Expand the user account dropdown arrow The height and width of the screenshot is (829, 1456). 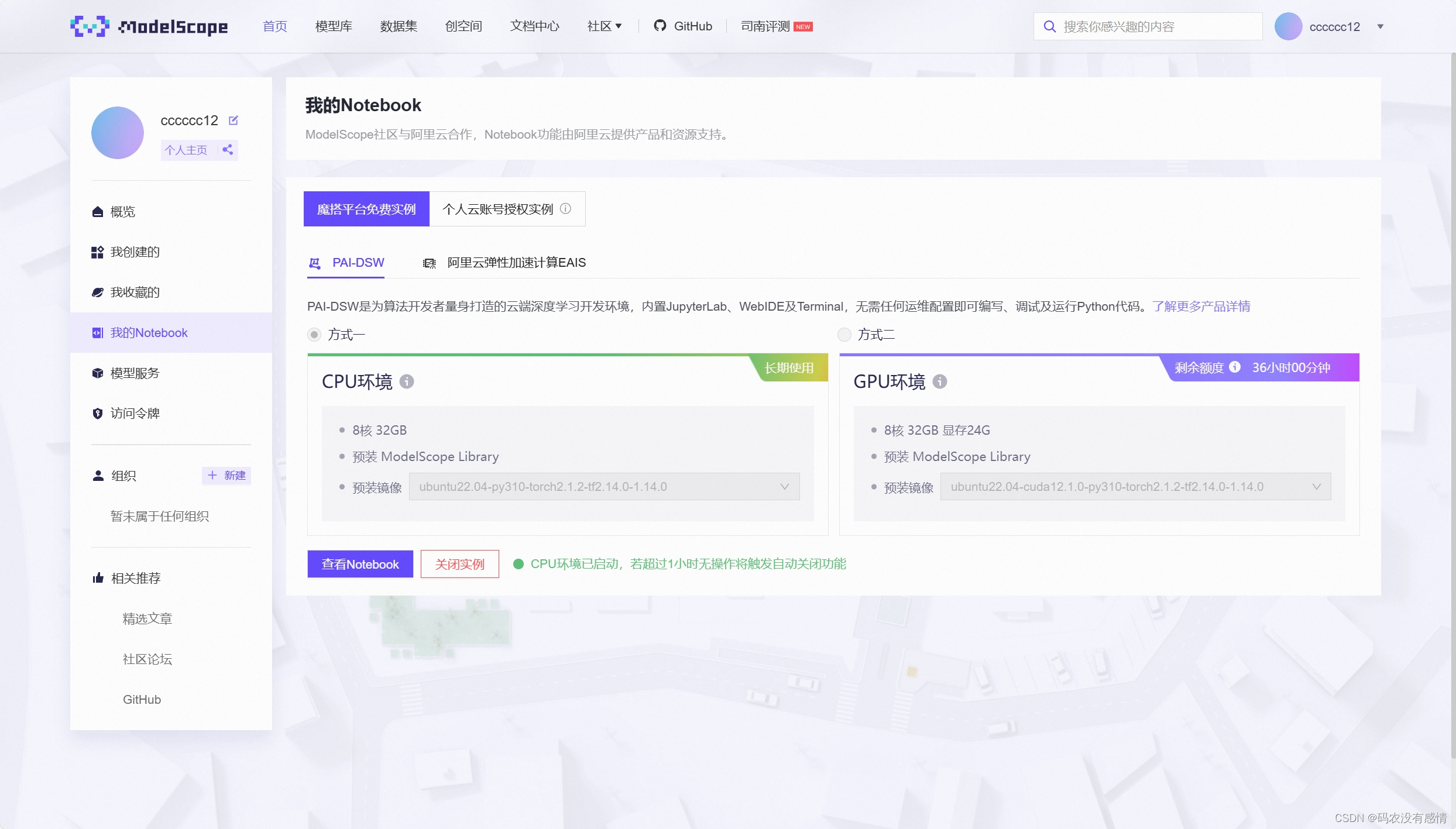(1381, 26)
